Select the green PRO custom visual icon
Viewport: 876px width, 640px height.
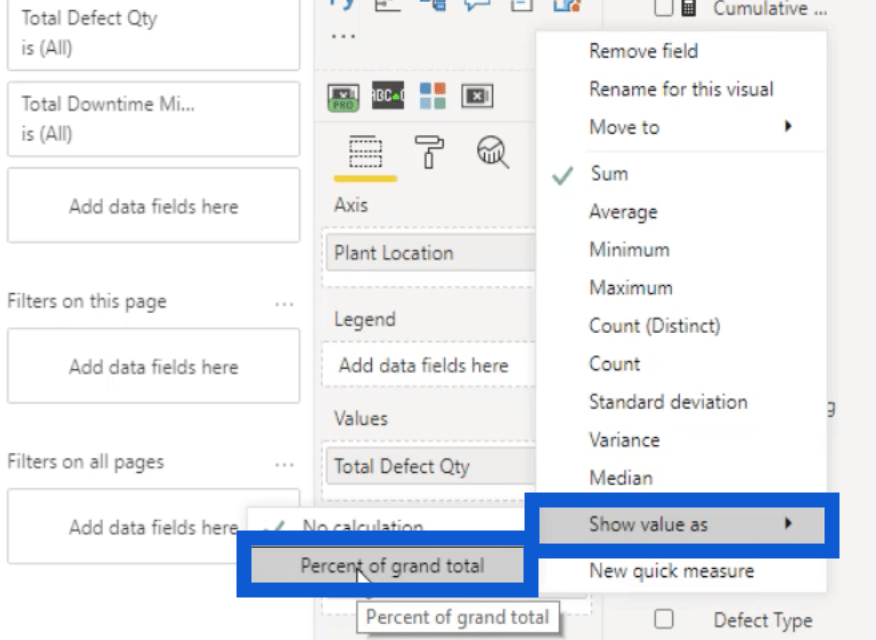click(x=343, y=97)
